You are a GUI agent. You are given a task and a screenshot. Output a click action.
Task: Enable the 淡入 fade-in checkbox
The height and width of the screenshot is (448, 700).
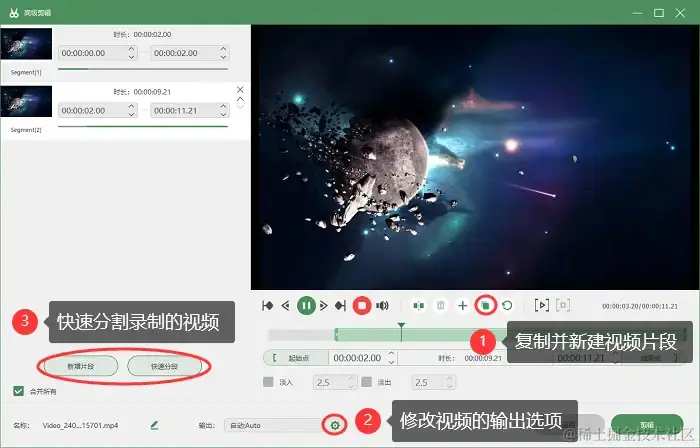pos(268,382)
